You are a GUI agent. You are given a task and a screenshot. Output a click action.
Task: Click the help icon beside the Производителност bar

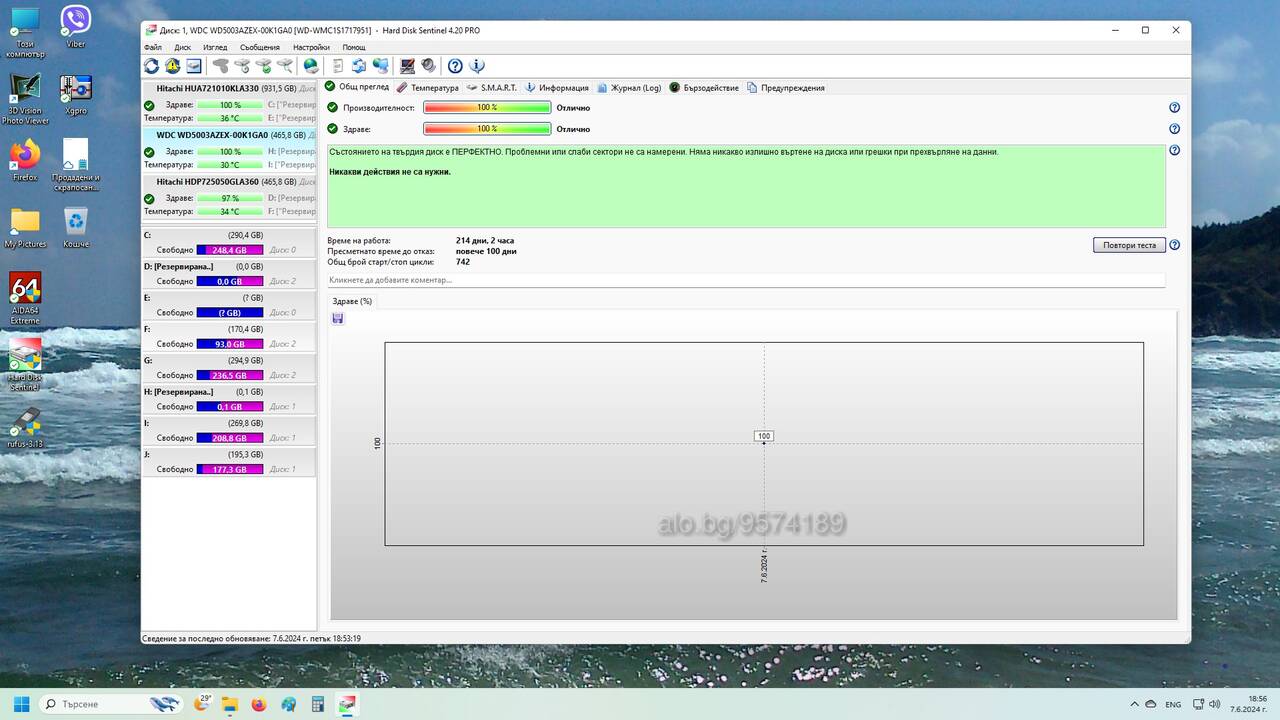coord(1175,108)
